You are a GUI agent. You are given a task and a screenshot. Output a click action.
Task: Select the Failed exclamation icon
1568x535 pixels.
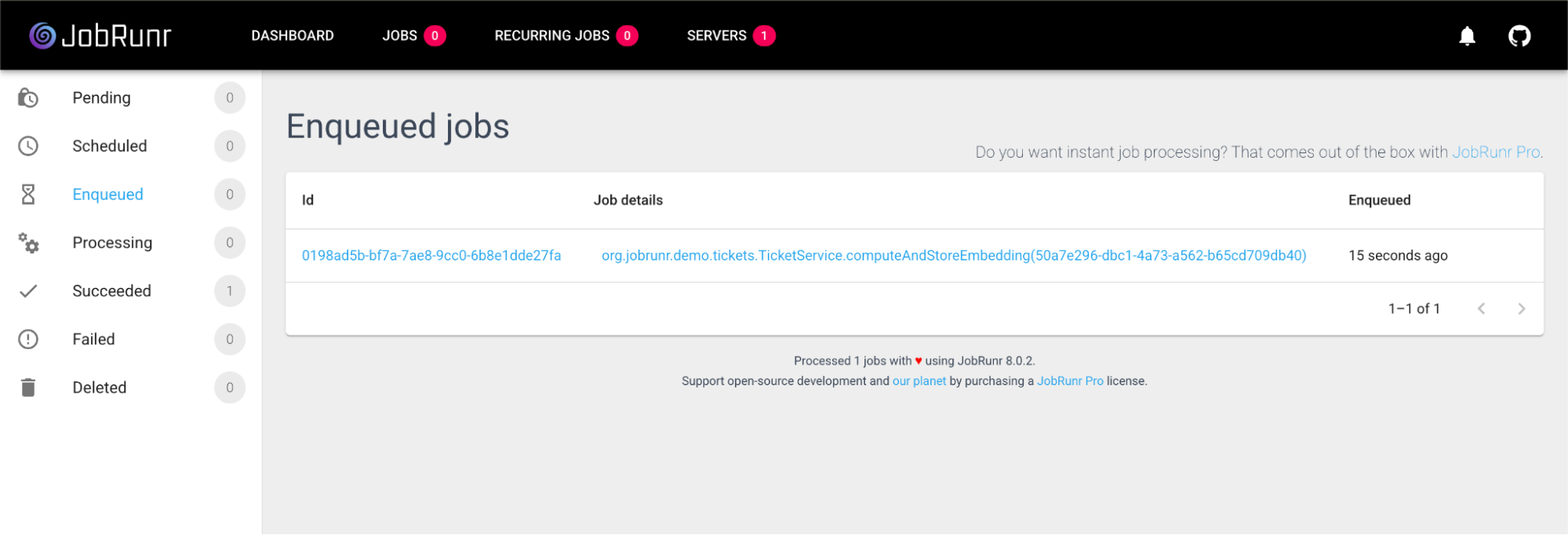(28, 340)
